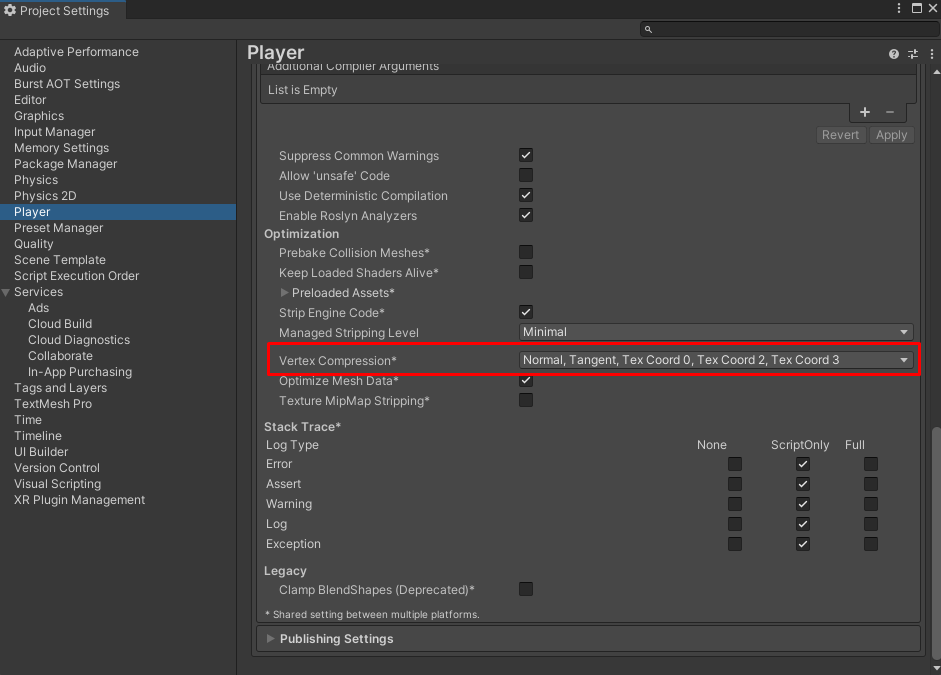The image size is (941, 675).
Task: Select Graphics settings category
Action: tap(39, 116)
